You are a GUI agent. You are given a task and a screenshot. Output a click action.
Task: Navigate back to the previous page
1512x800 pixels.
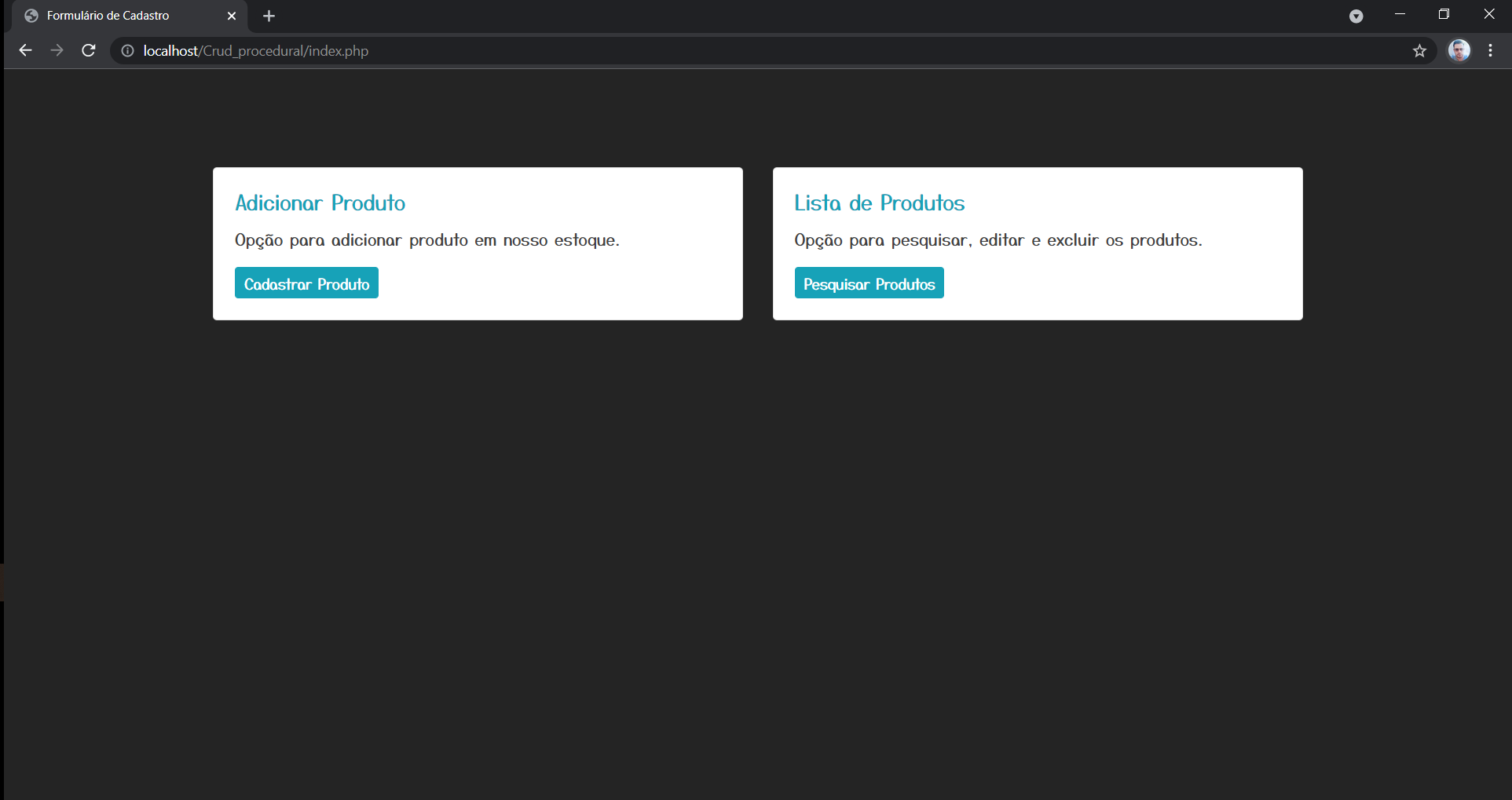click(25, 50)
